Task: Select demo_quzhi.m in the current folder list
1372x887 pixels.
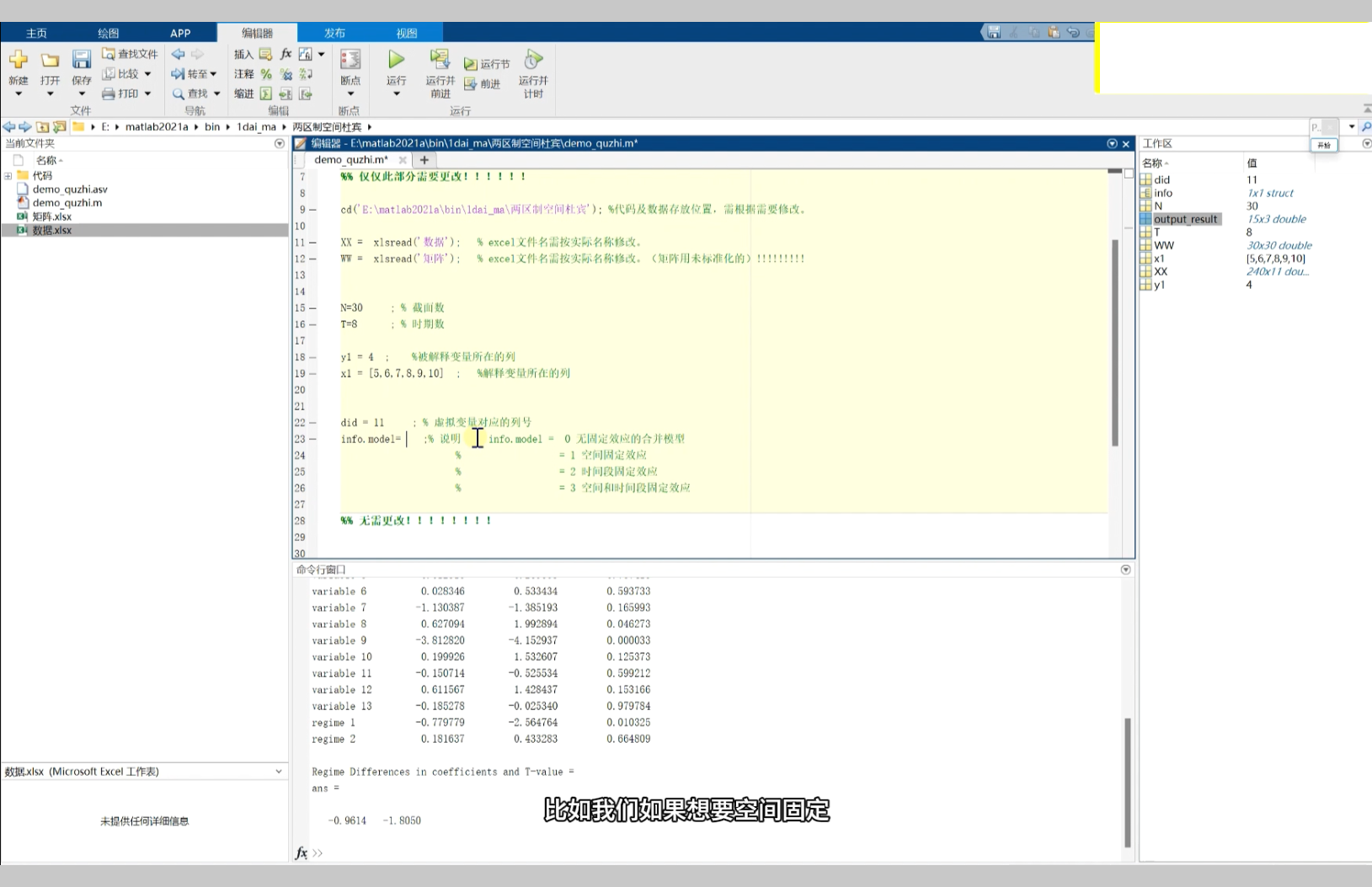Action: [67, 203]
